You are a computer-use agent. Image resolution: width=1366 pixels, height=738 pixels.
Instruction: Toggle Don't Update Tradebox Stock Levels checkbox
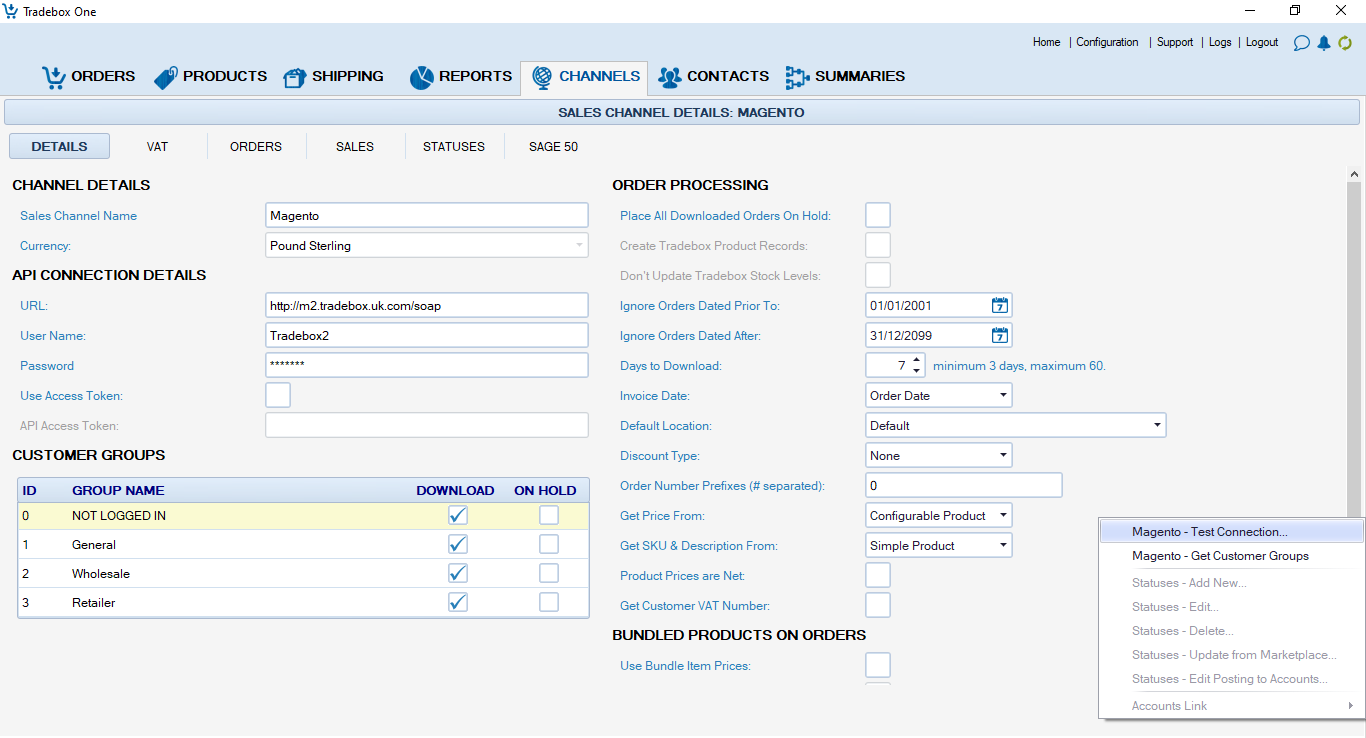878,275
